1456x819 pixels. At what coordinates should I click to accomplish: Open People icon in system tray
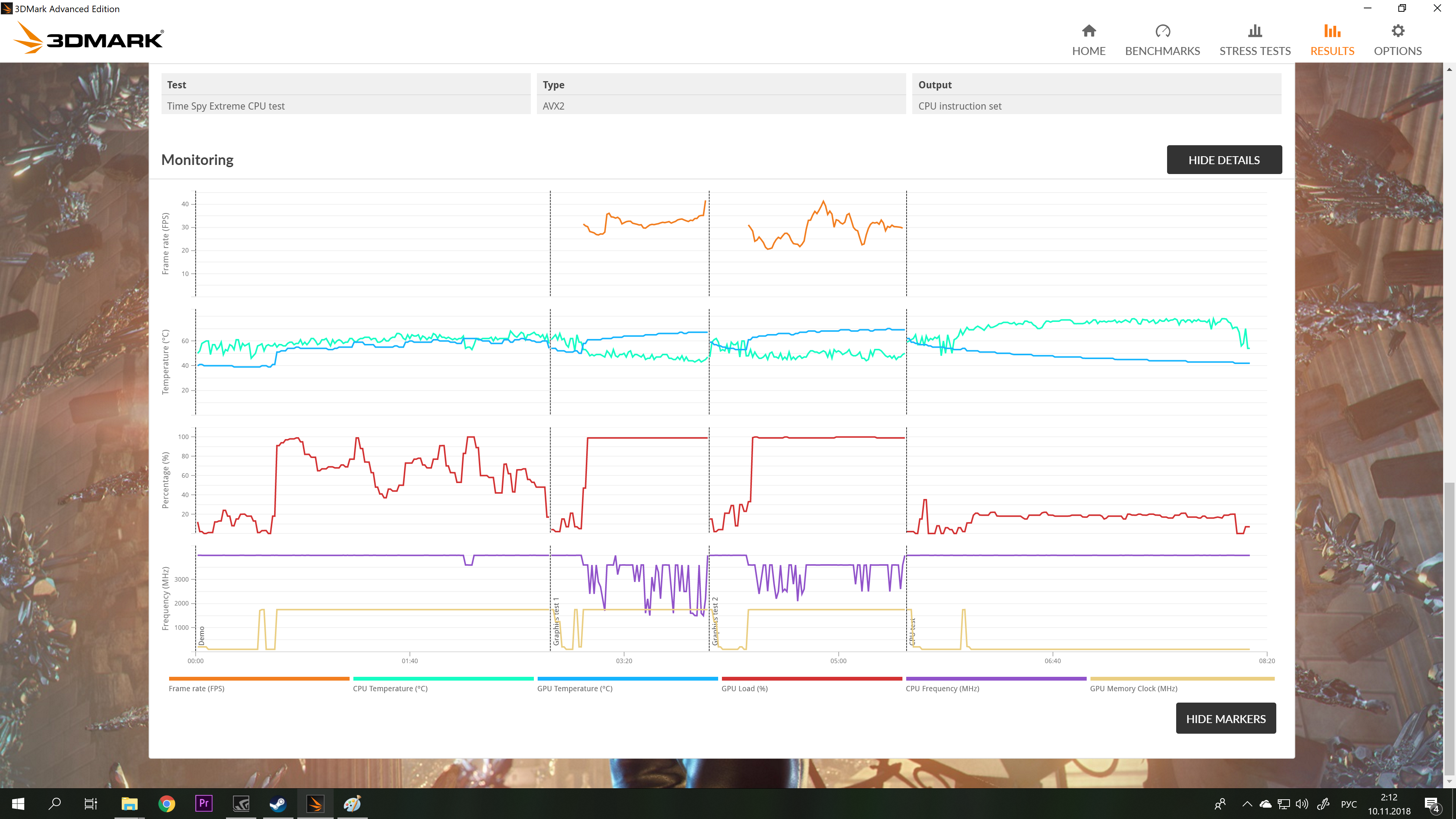tap(1220, 803)
